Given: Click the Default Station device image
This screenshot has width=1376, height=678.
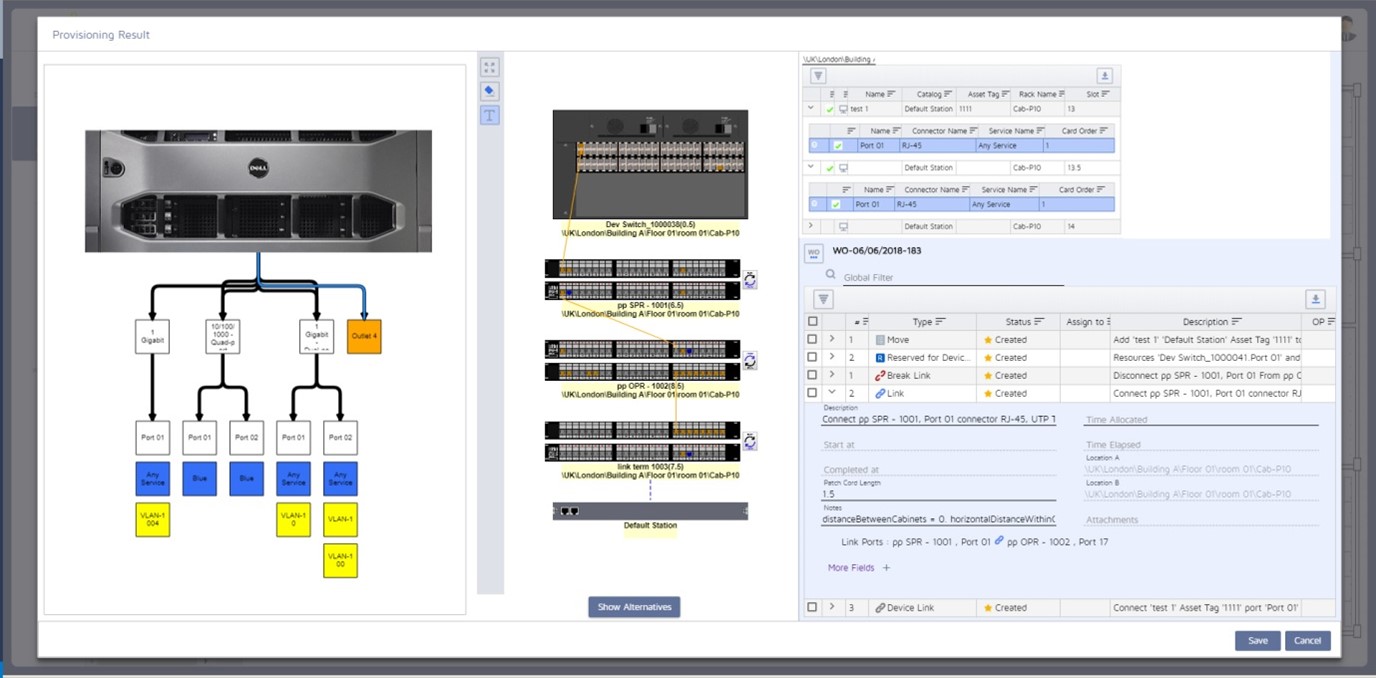Looking at the screenshot, I should 650,511.
